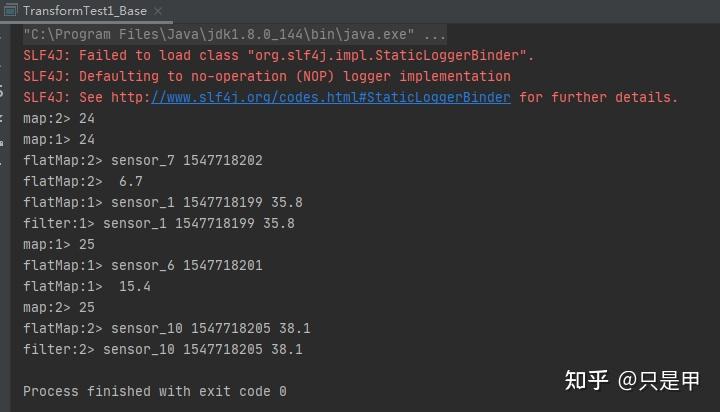Close the TransformTest1_Base tab with its x

point(158,11)
